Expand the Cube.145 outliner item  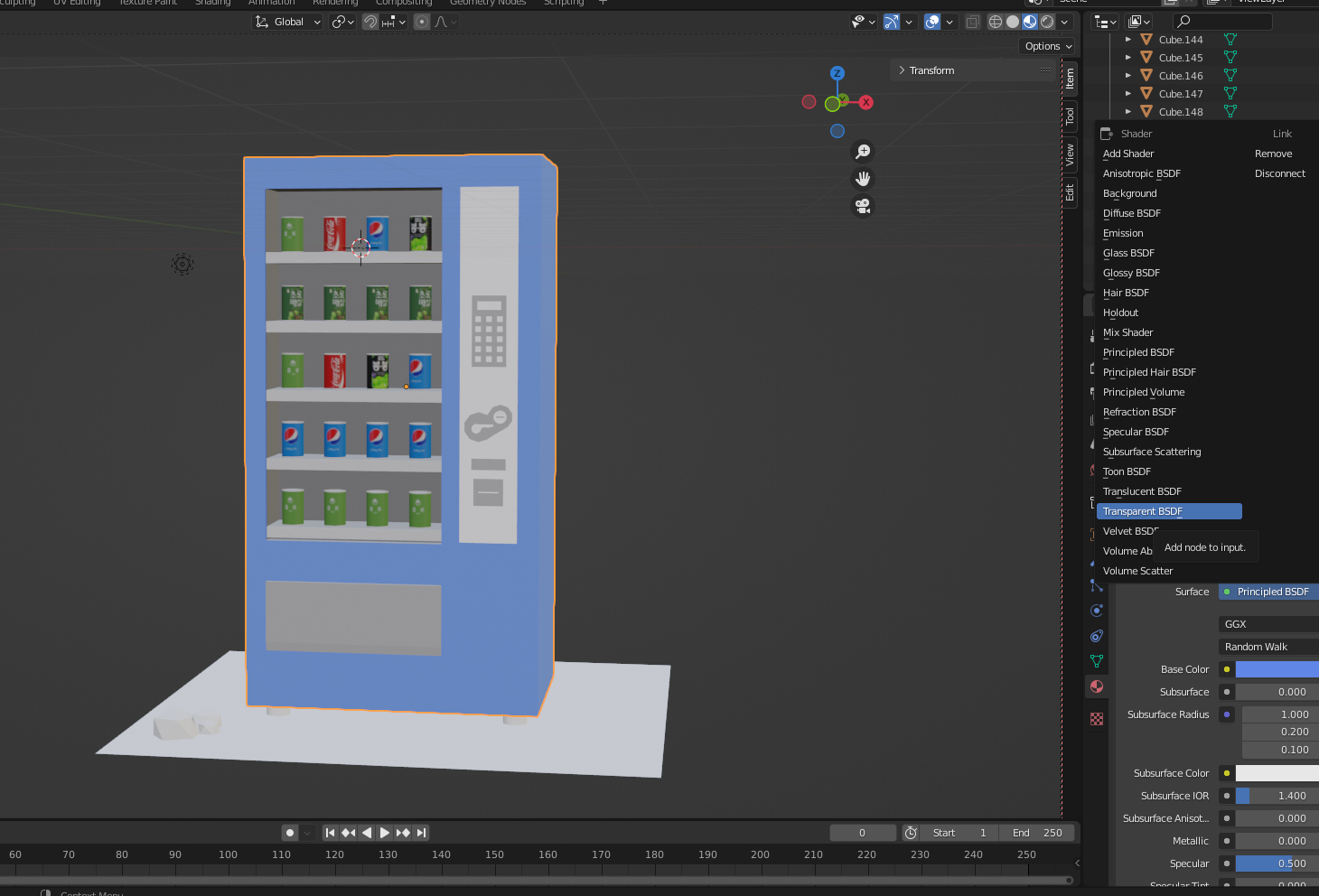1127,58
